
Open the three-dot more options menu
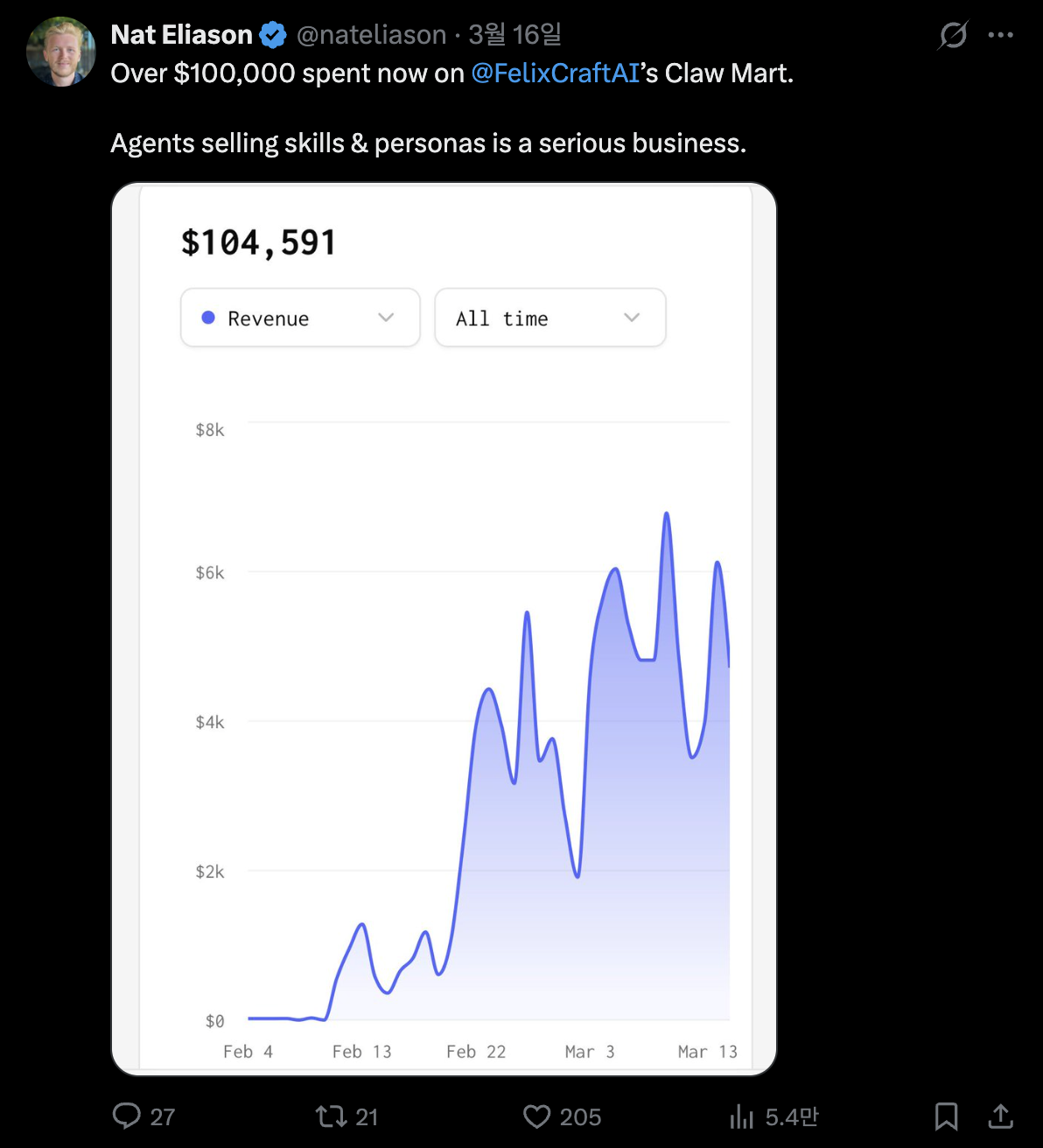1000,35
